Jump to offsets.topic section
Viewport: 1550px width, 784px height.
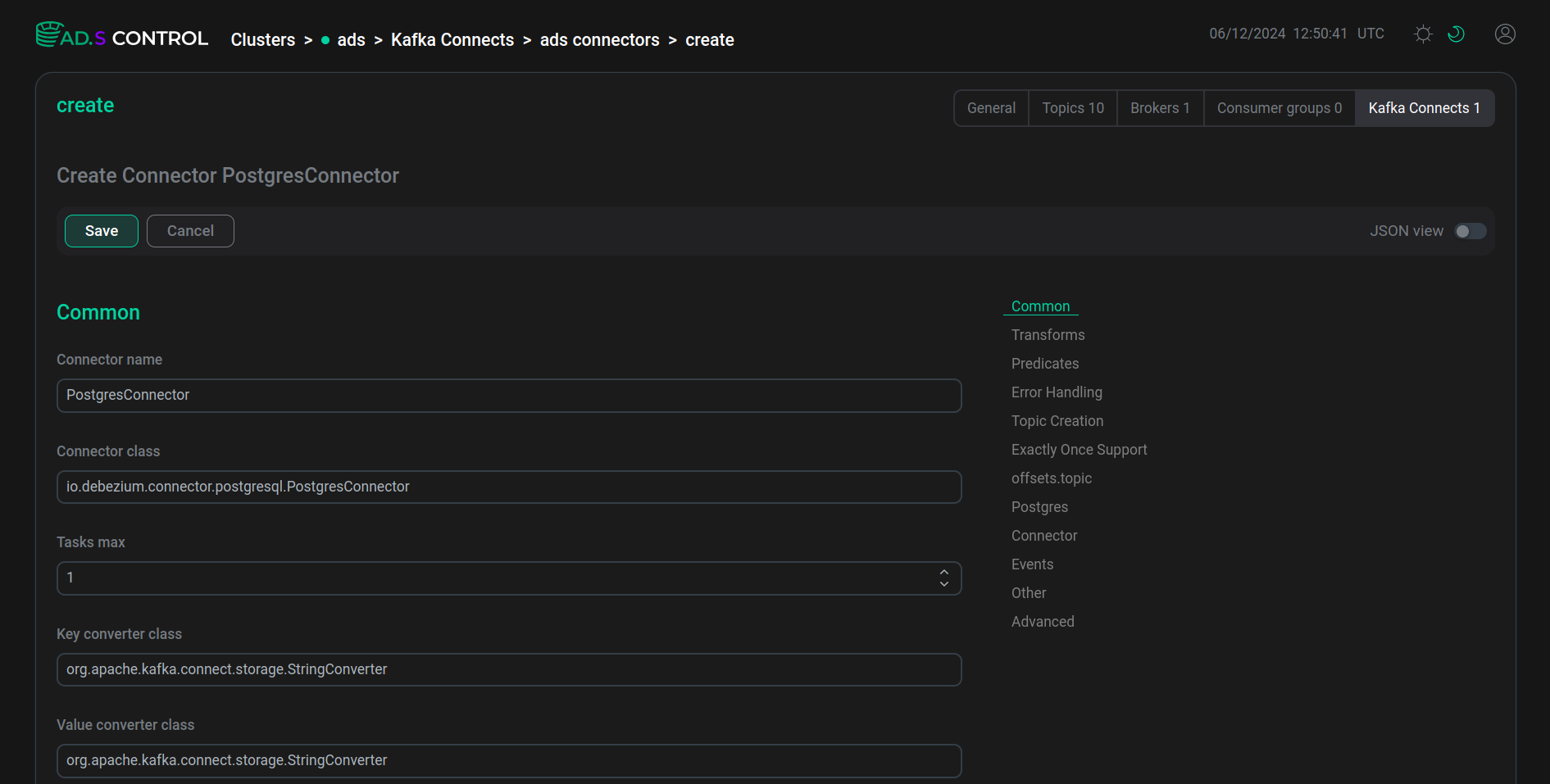(x=1052, y=478)
